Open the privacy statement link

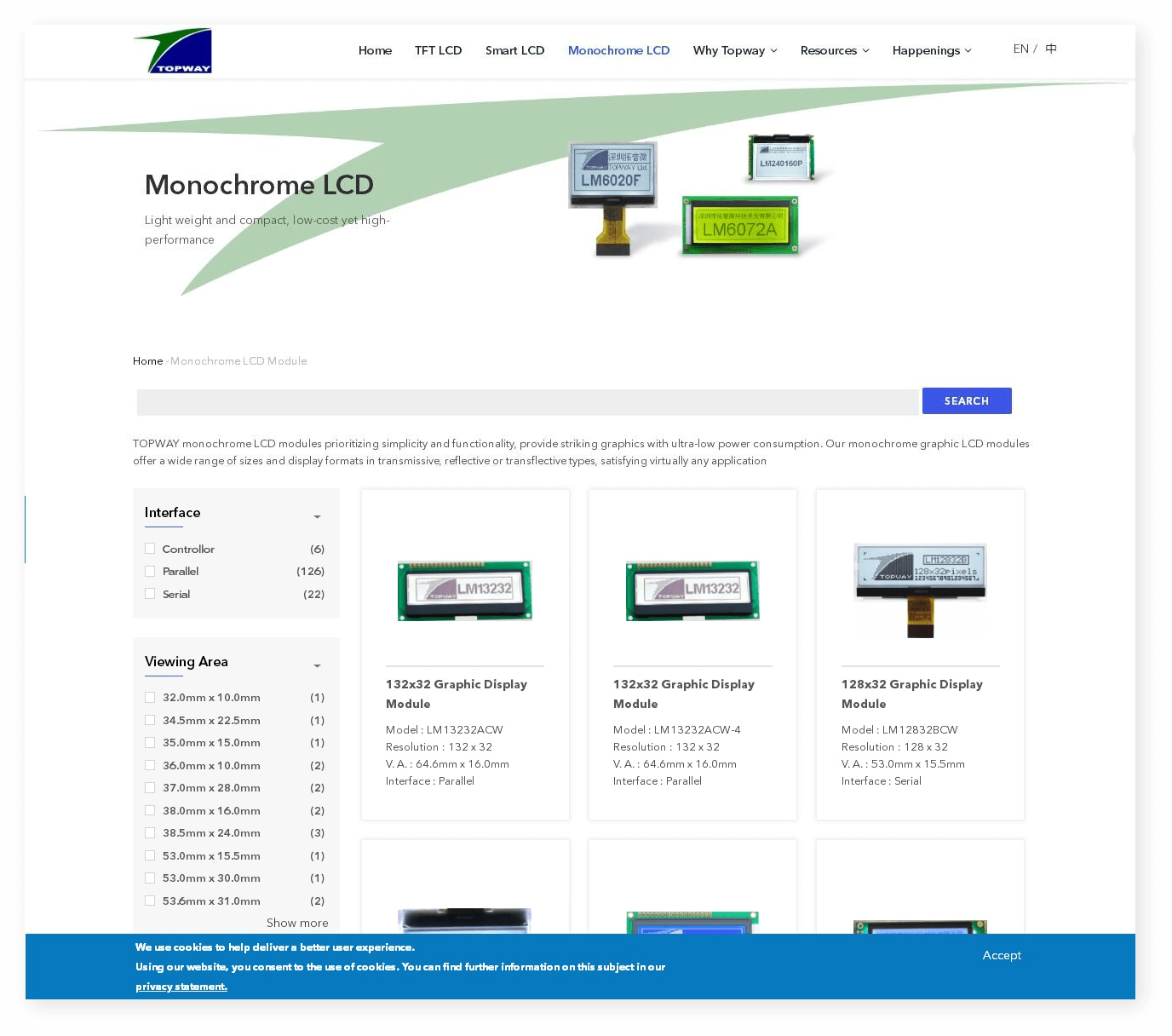click(181, 987)
